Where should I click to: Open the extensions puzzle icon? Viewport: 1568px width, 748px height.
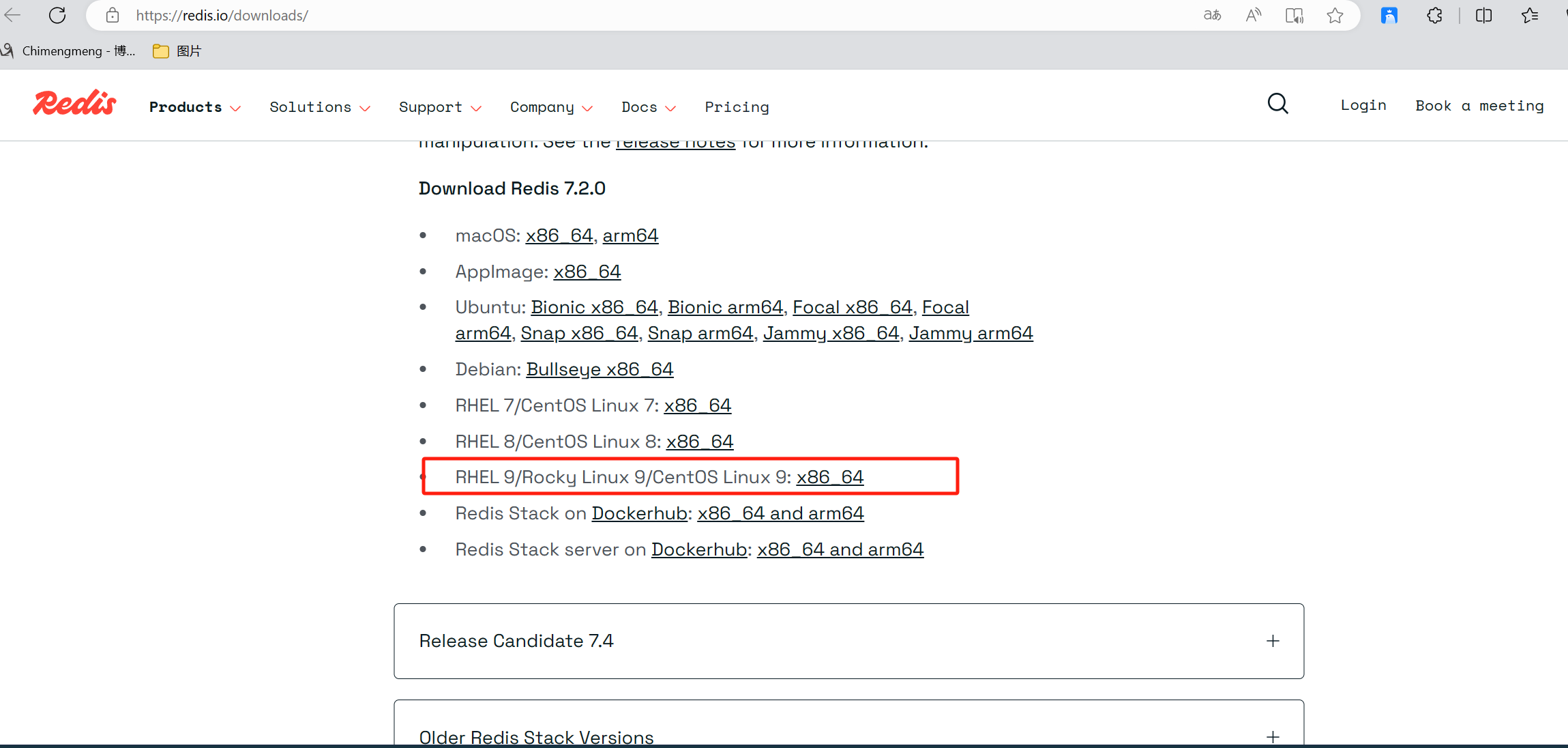(1434, 15)
